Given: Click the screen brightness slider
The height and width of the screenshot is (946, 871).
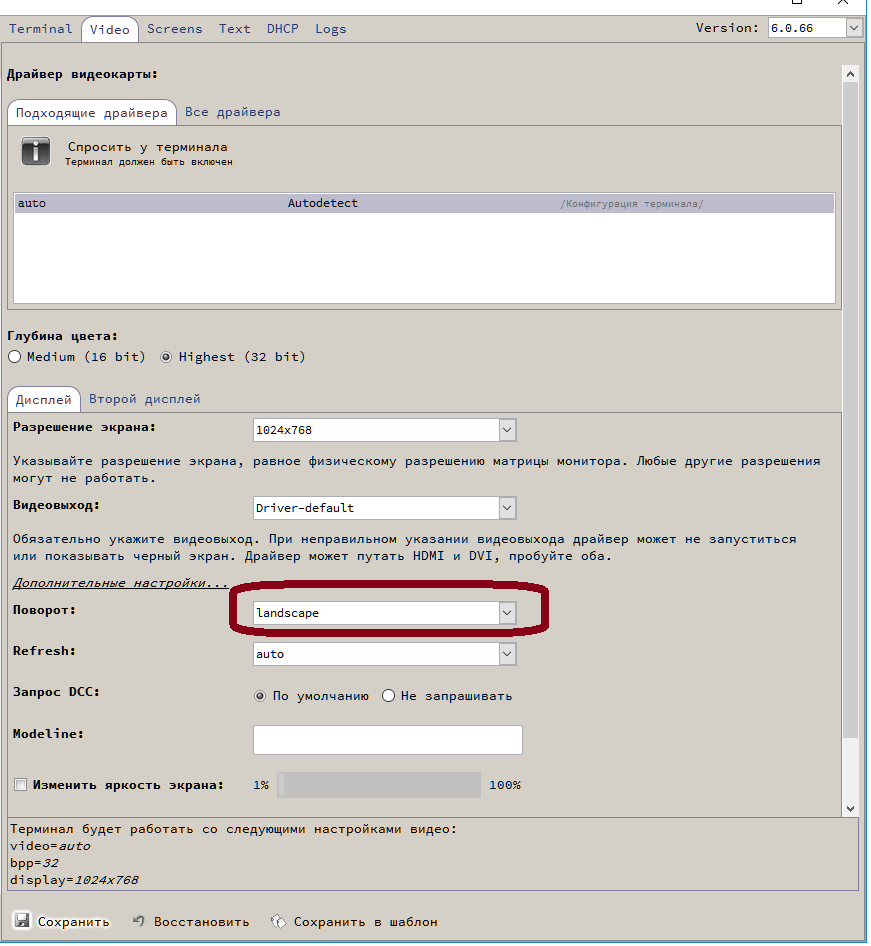Looking at the screenshot, I should coord(379,785).
